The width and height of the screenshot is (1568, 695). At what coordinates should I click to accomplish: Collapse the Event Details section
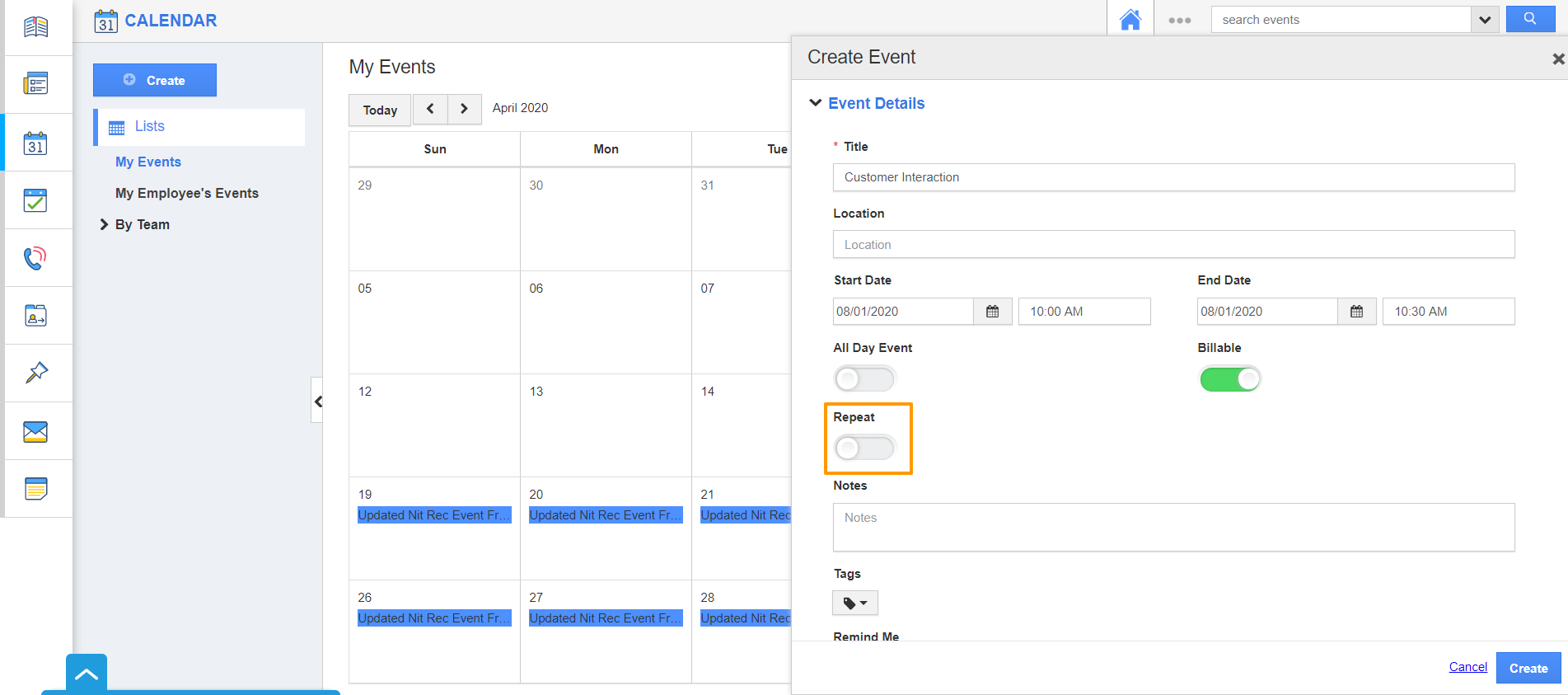pyautogui.click(x=816, y=103)
